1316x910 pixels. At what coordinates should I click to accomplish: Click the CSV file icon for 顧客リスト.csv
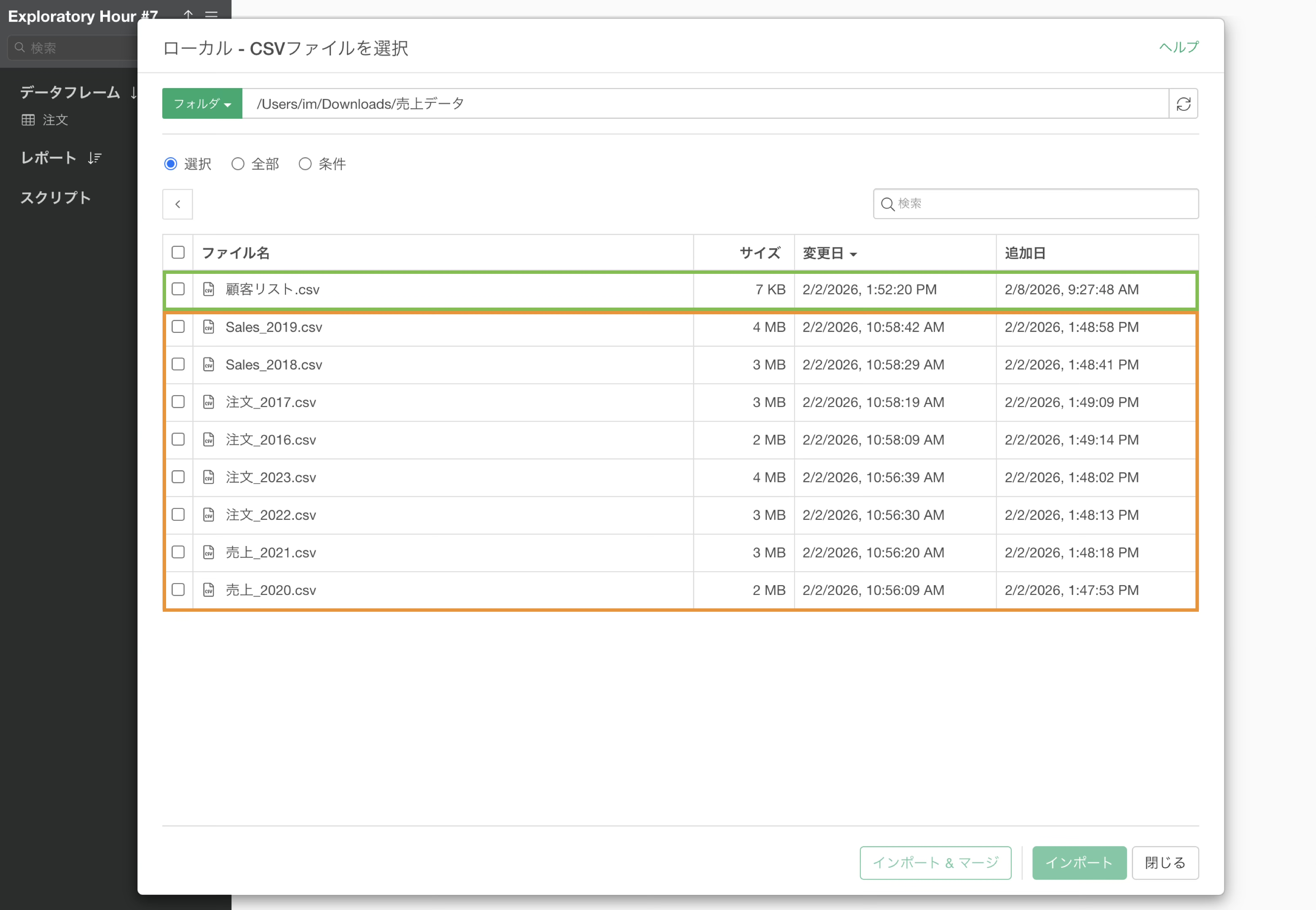pos(209,289)
